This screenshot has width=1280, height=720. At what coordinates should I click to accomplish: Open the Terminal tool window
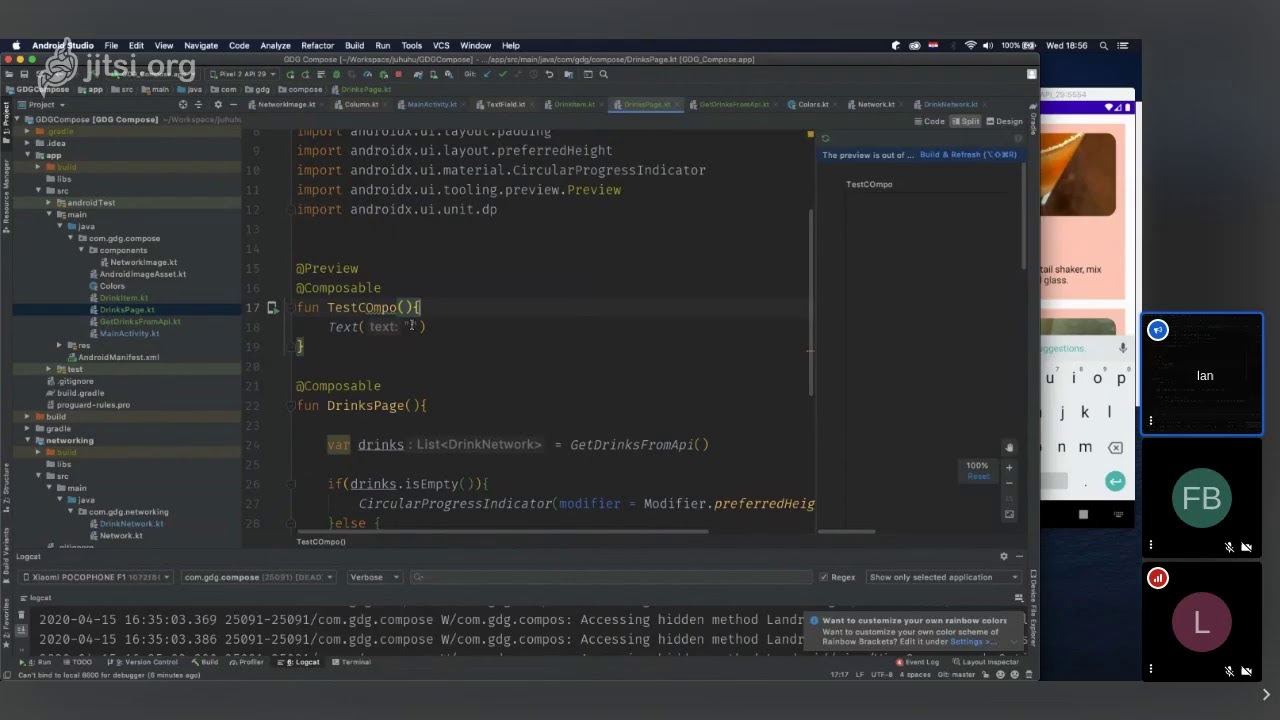click(x=351, y=662)
